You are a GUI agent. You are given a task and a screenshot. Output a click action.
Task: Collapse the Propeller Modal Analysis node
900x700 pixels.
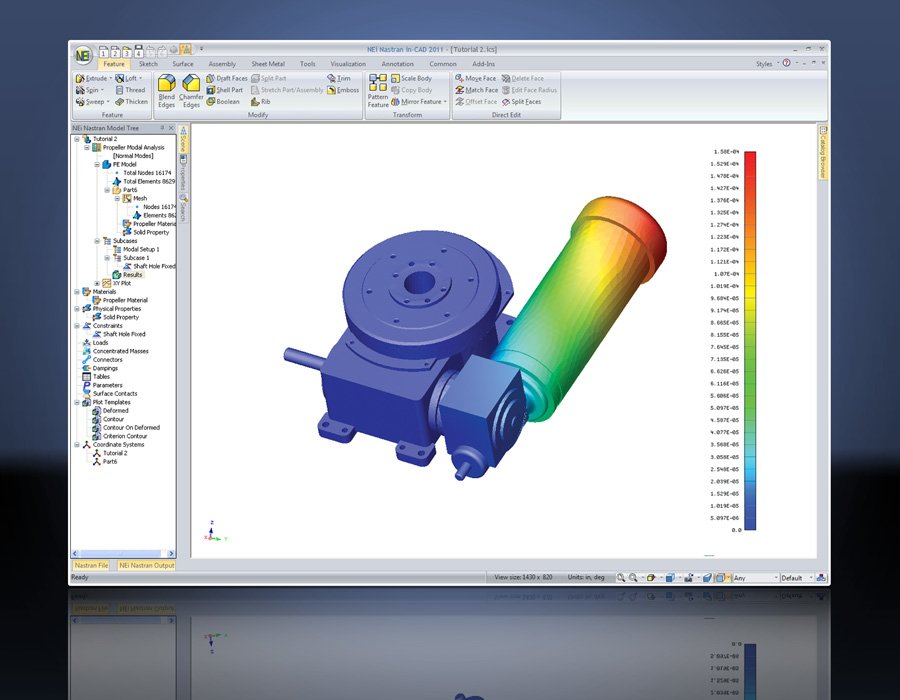point(87,147)
